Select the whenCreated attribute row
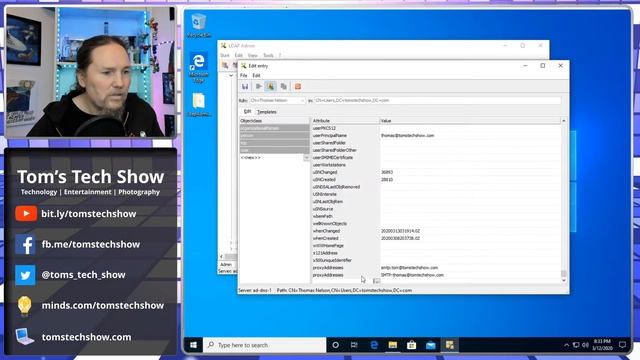The width and height of the screenshot is (640, 360). click(x=436, y=238)
